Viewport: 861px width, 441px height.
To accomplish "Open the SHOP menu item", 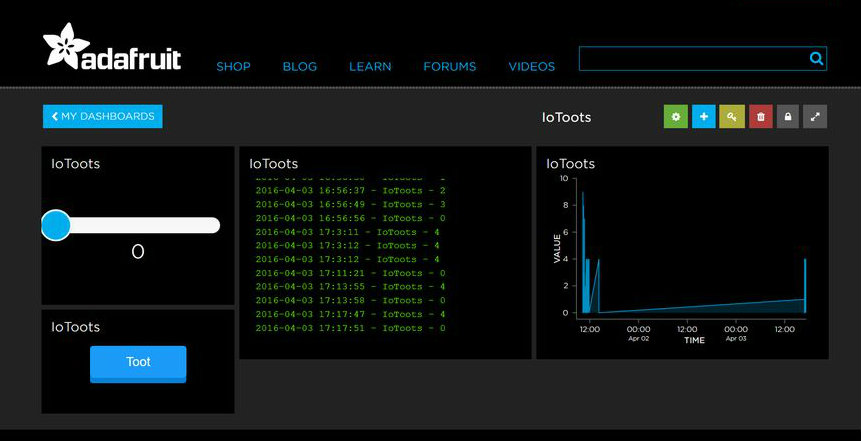I will point(233,66).
